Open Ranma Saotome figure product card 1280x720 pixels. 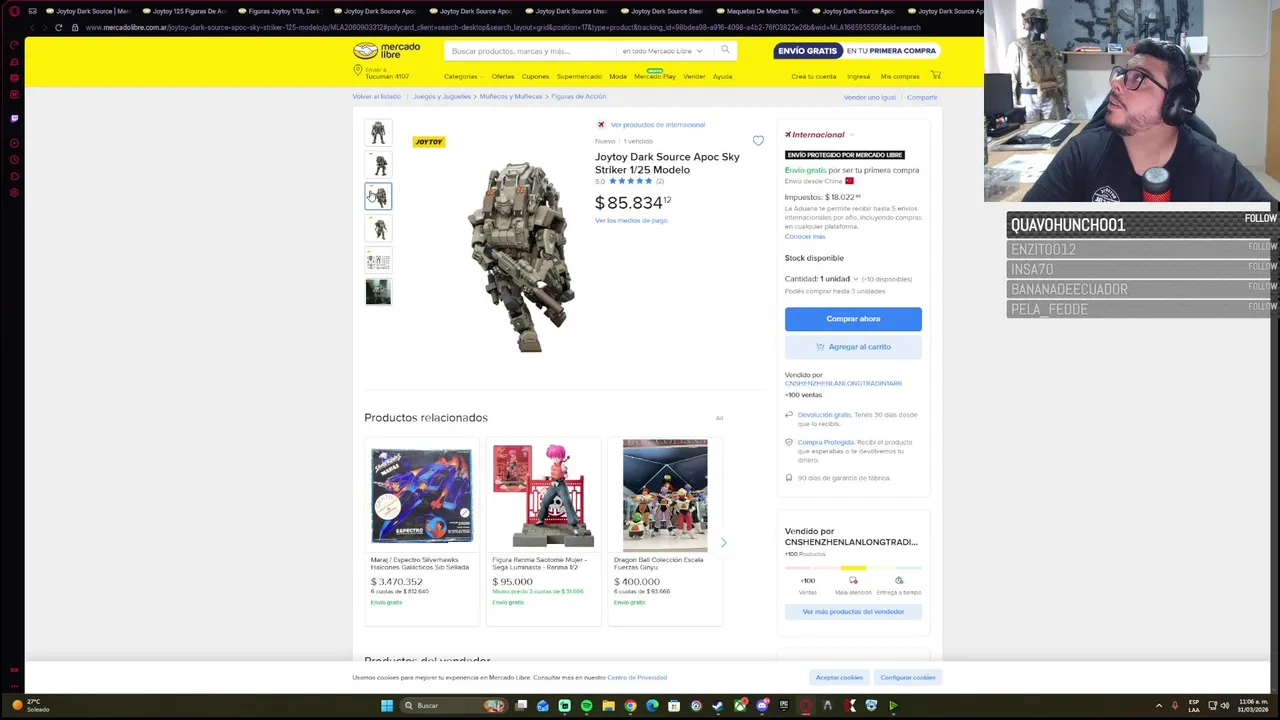(x=543, y=531)
